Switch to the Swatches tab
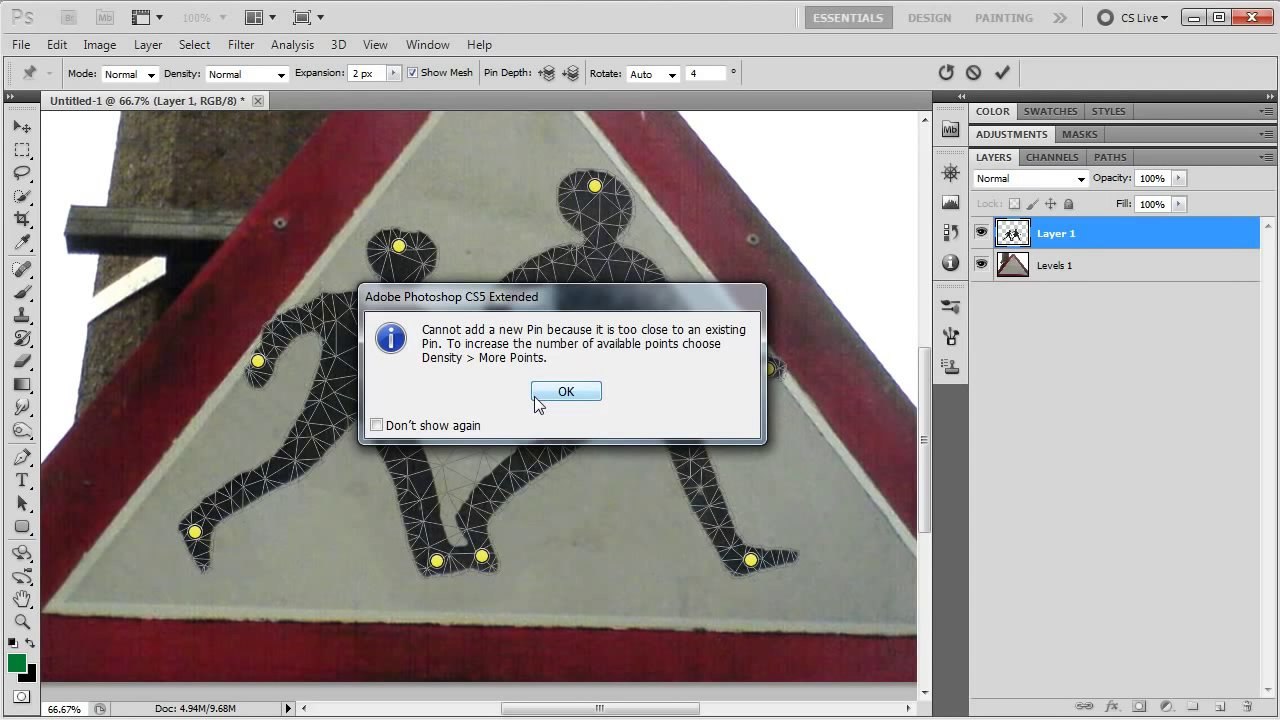Image resolution: width=1280 pixels, height=720 pixels. coord(1050,111)
